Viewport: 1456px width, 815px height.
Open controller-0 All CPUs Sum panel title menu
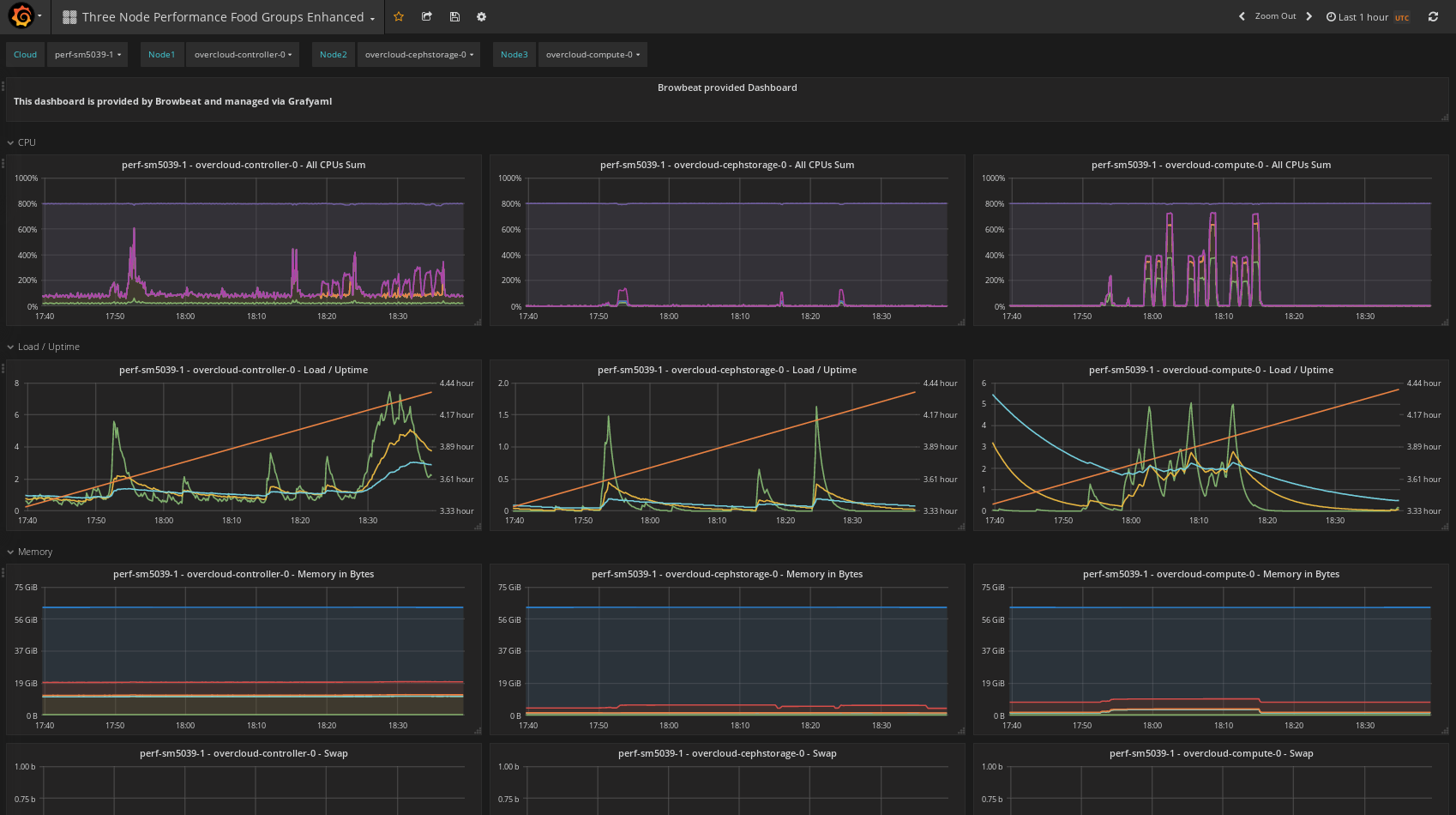pos(244,165)
